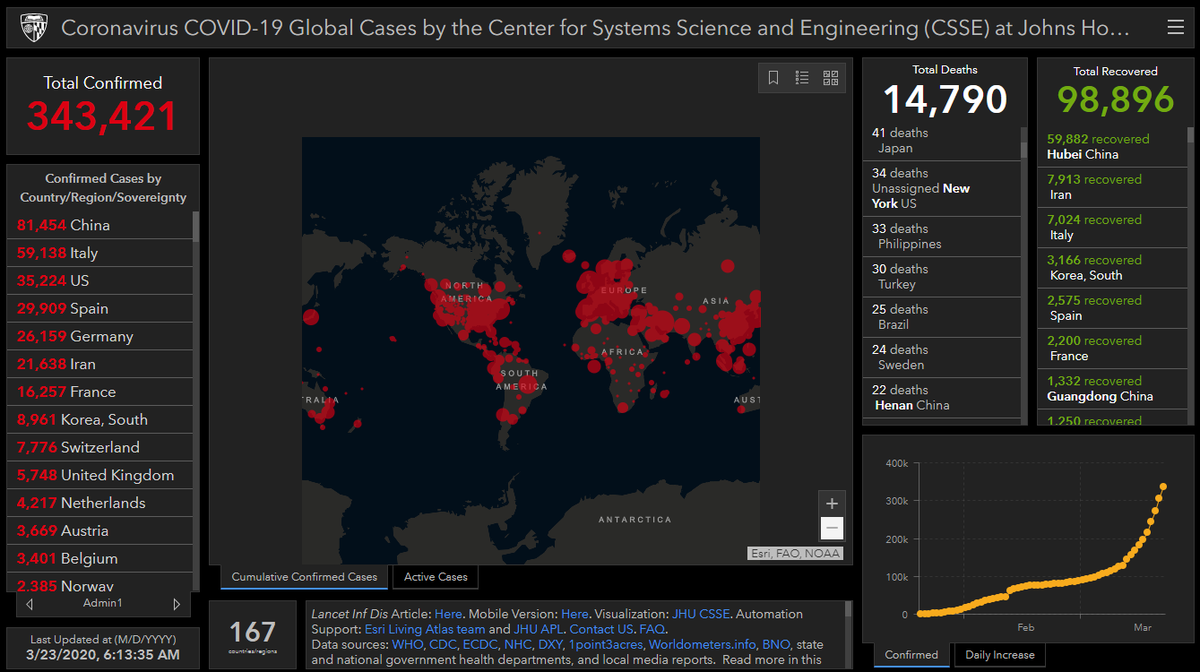Viewport: 1200px width, 672px height.
Task: Zoom in on the map
Action: 832,503
